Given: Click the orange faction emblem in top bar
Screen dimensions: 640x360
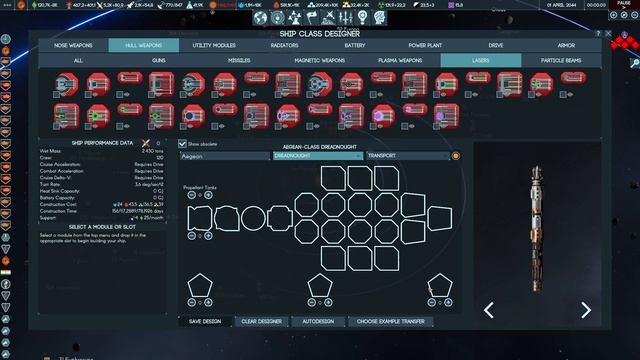Looking at the screenshot, I should click(x=21, y=5).
